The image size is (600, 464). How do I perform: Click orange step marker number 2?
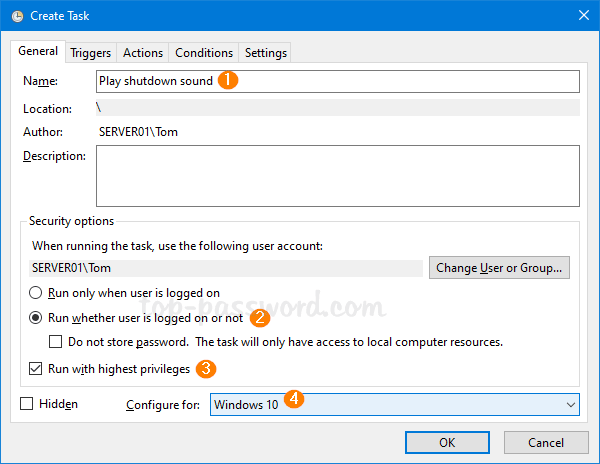tap(260, 318)
